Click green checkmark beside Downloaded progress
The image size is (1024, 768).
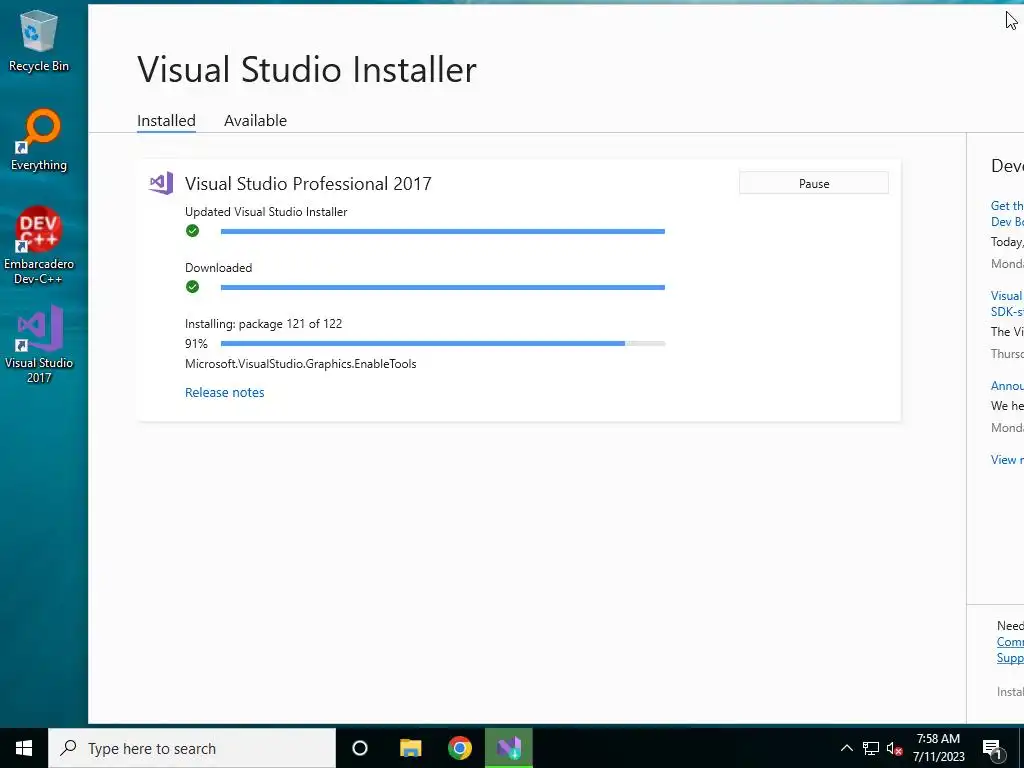point(192,287)
